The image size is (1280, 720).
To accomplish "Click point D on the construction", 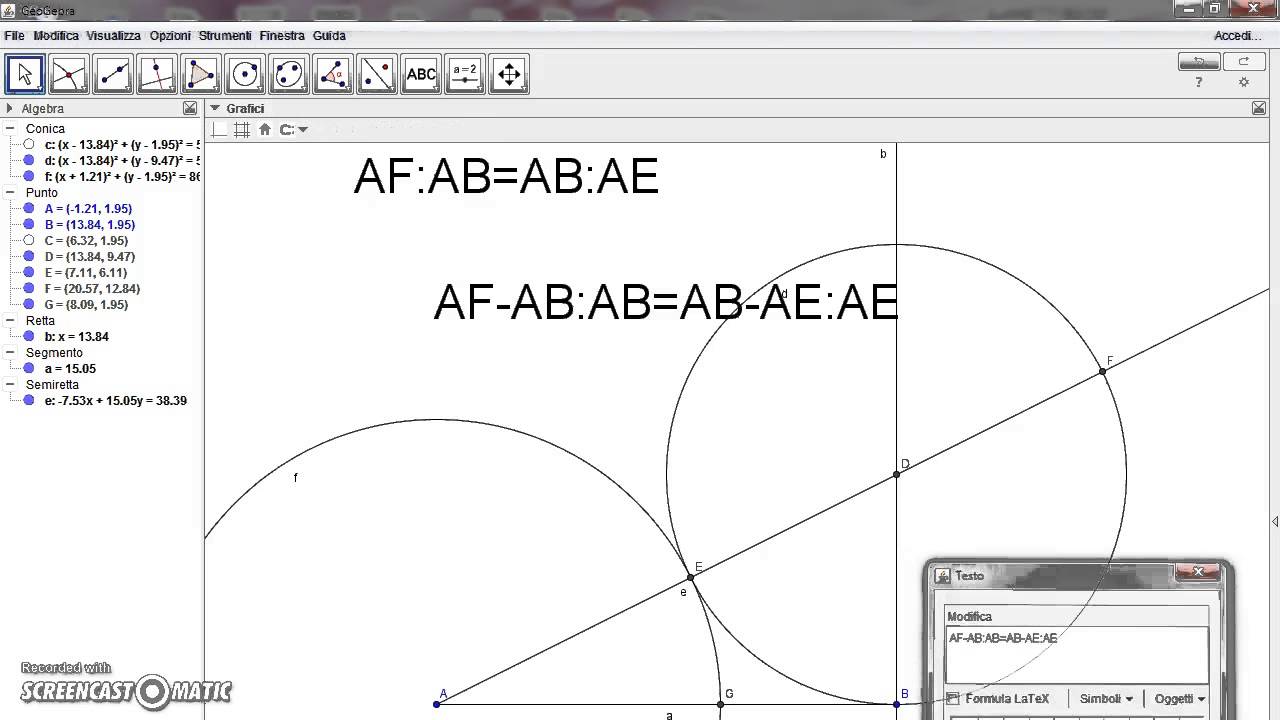I will [x=896, y=475].
